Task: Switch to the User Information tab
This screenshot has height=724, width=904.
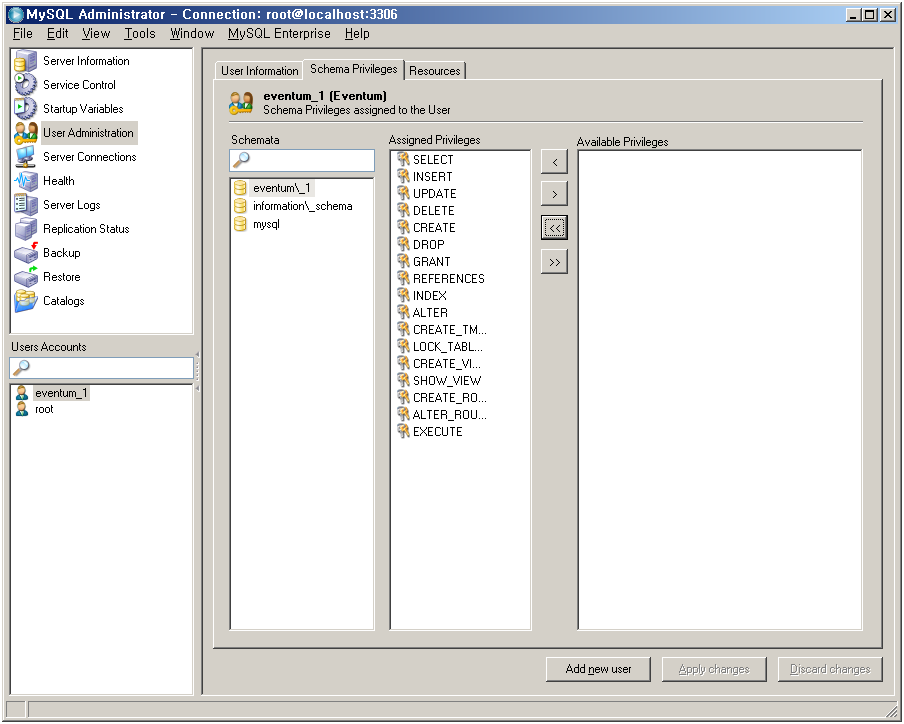Action: [x=259, y=70]
